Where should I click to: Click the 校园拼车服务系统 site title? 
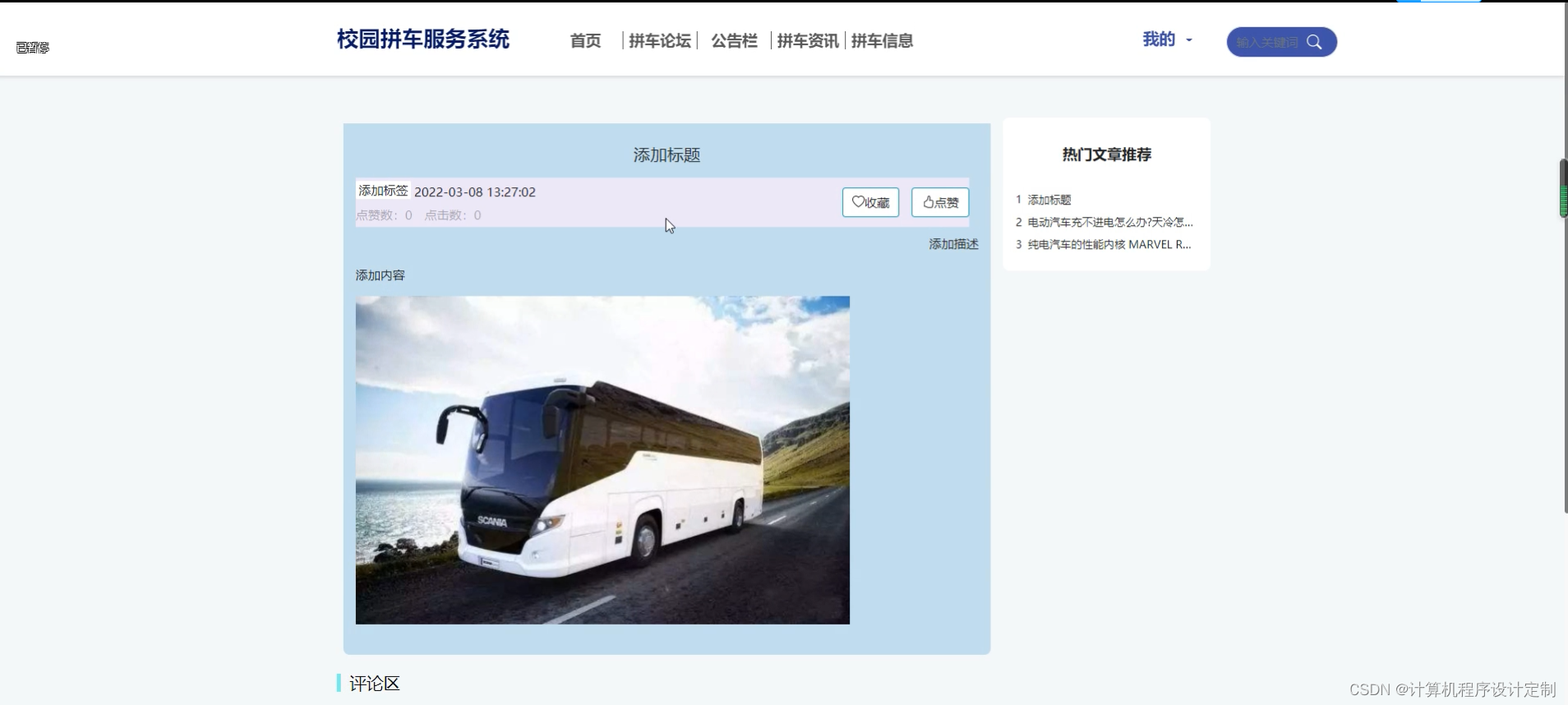point(423,39)
